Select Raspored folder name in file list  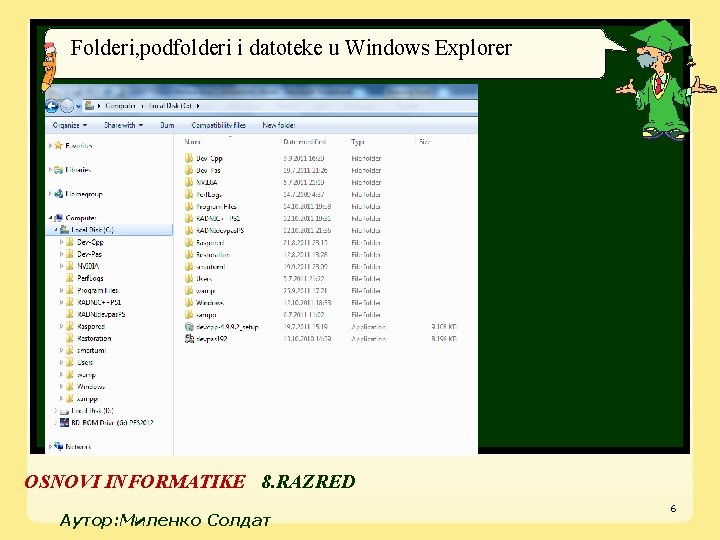210,242
